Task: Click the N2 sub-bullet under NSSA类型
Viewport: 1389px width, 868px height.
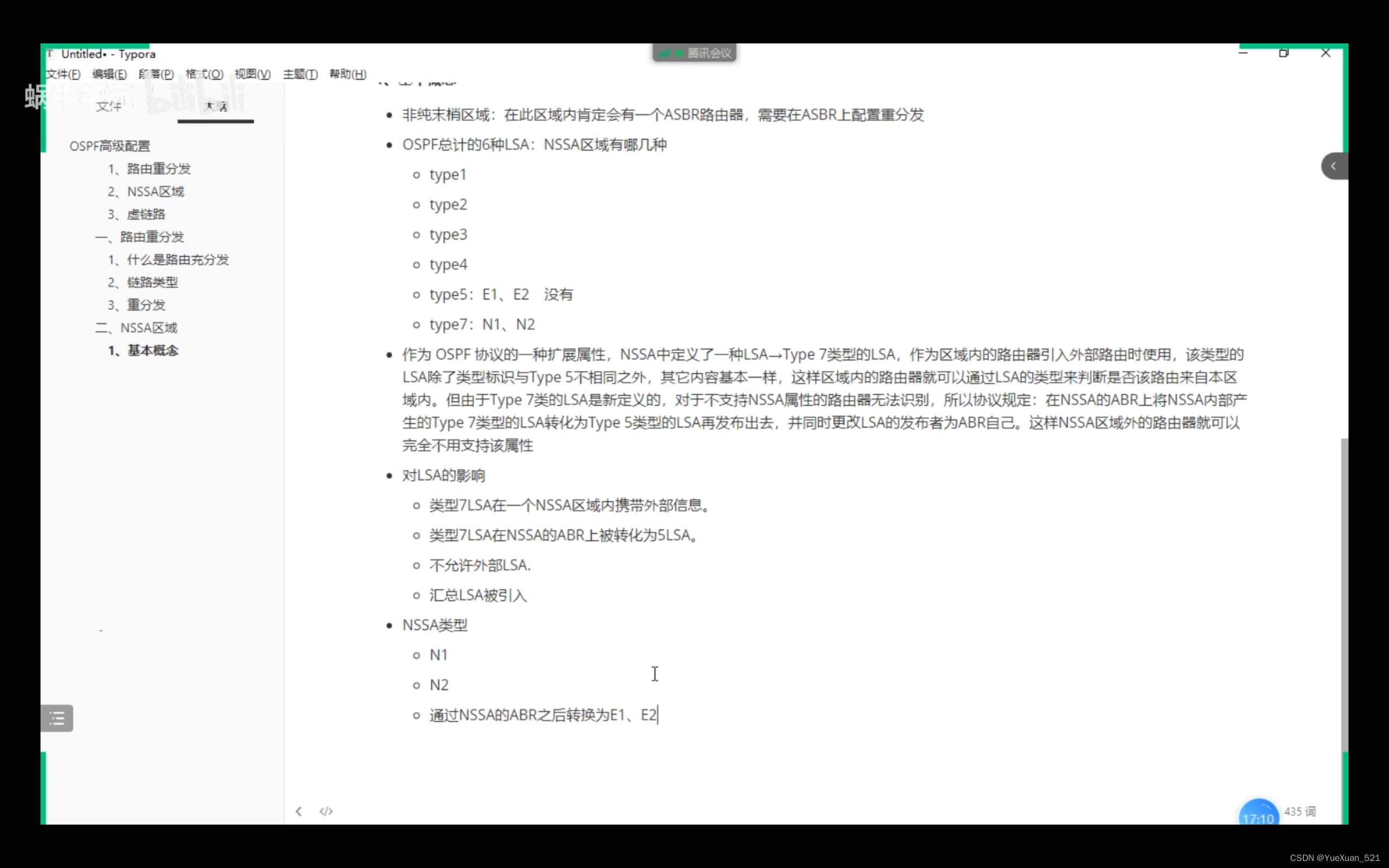Action: tap(439, 685)
